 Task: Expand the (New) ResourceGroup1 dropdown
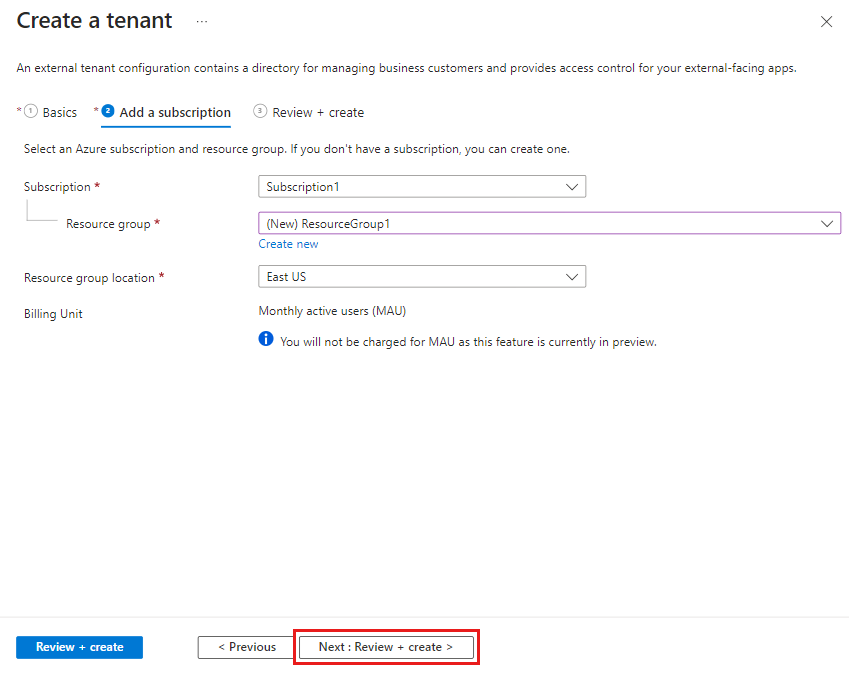point(549,224)
